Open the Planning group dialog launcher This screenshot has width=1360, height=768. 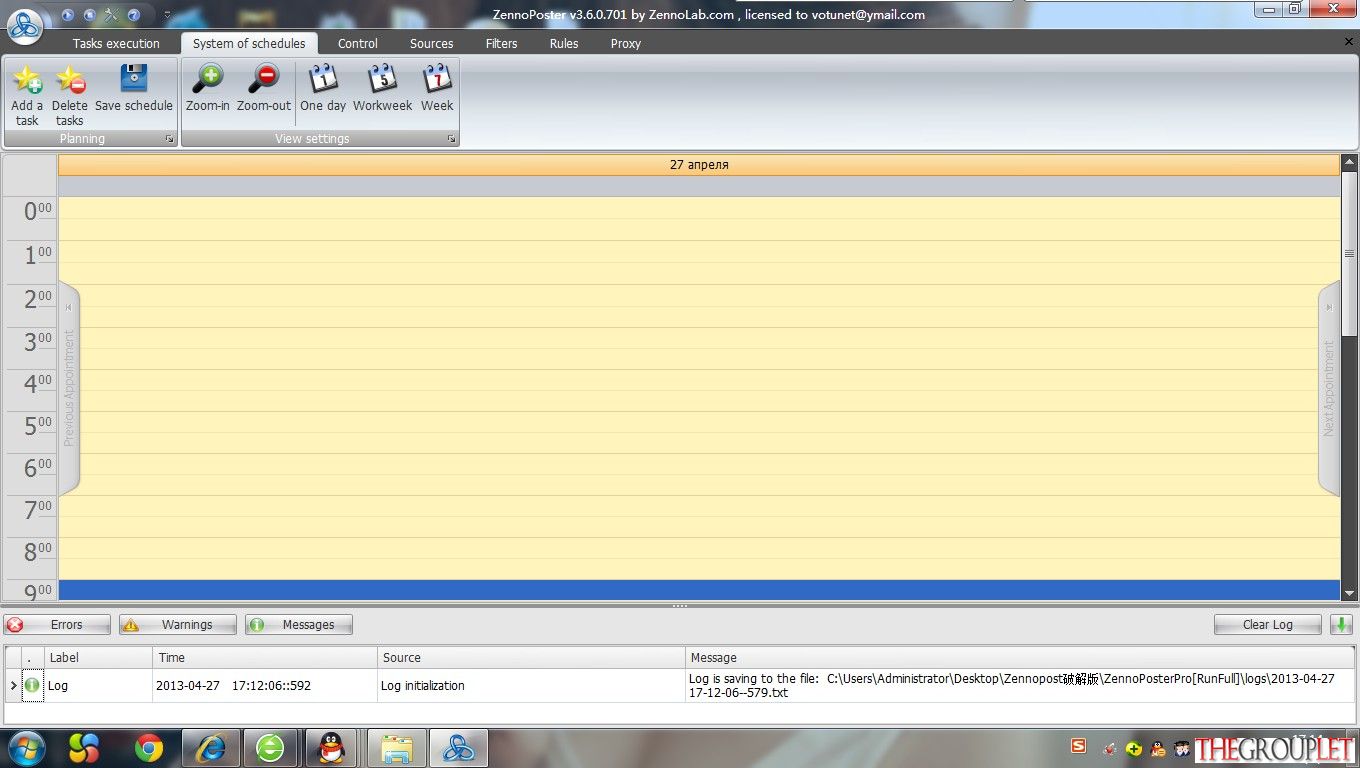click(x=169, y=139)
